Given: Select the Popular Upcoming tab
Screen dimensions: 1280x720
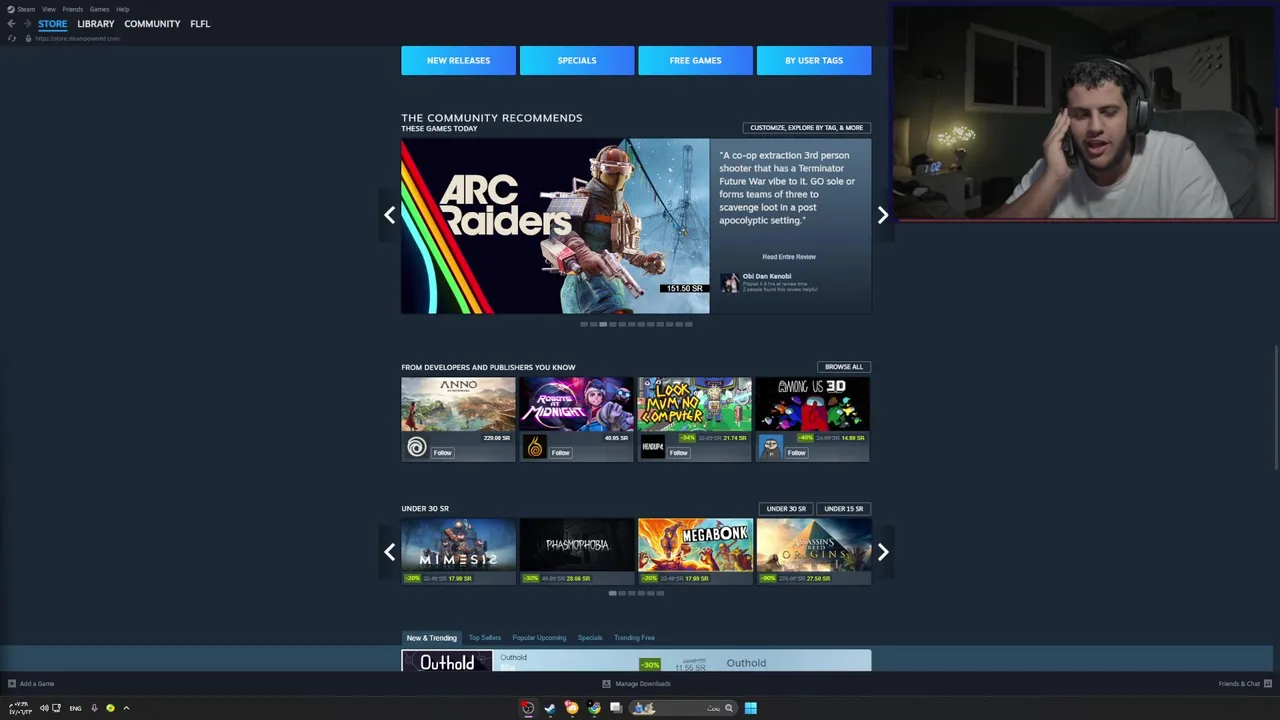Looking at the screenshot, I should tap(539, 638).
